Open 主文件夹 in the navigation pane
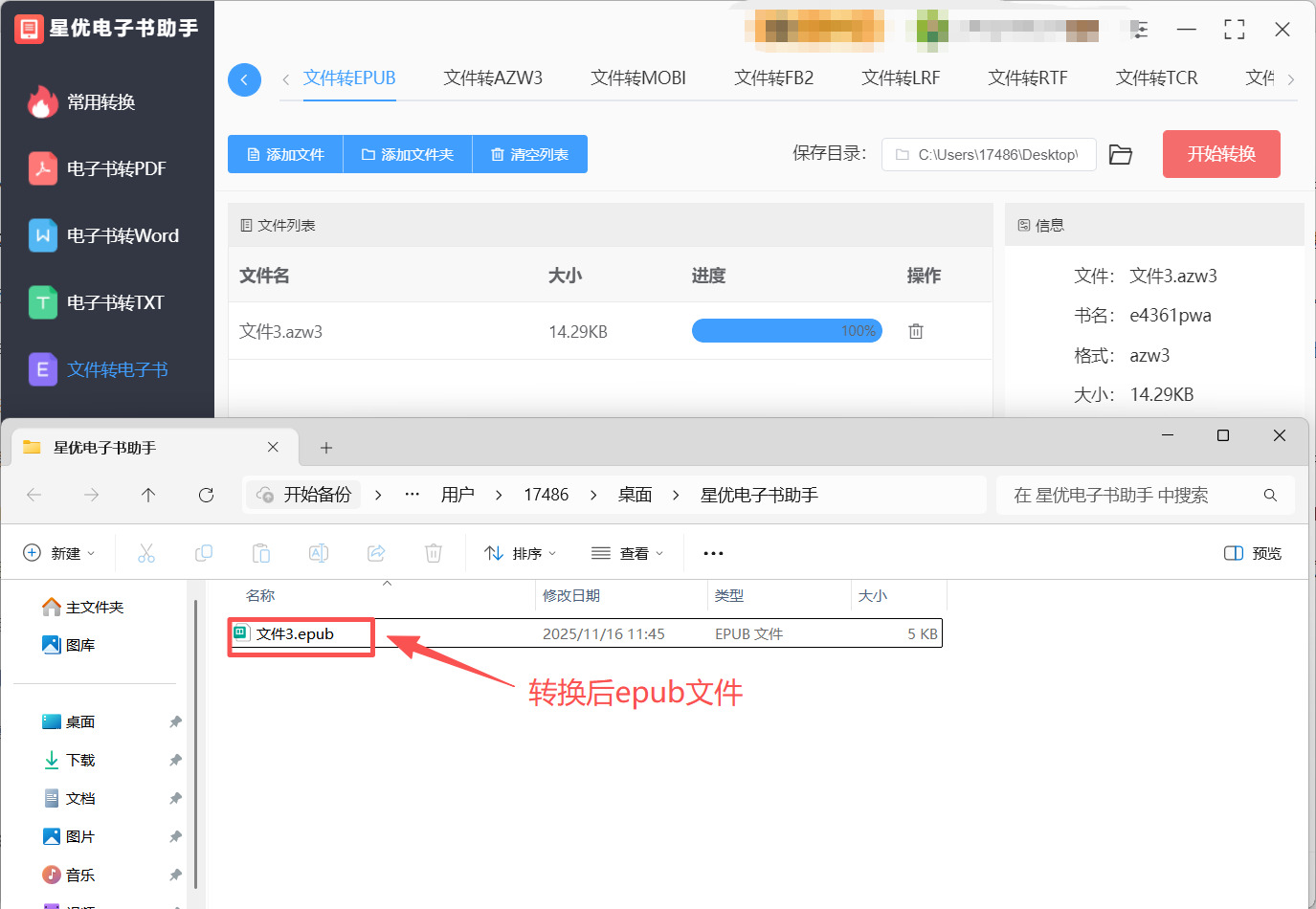 point(83,607)
